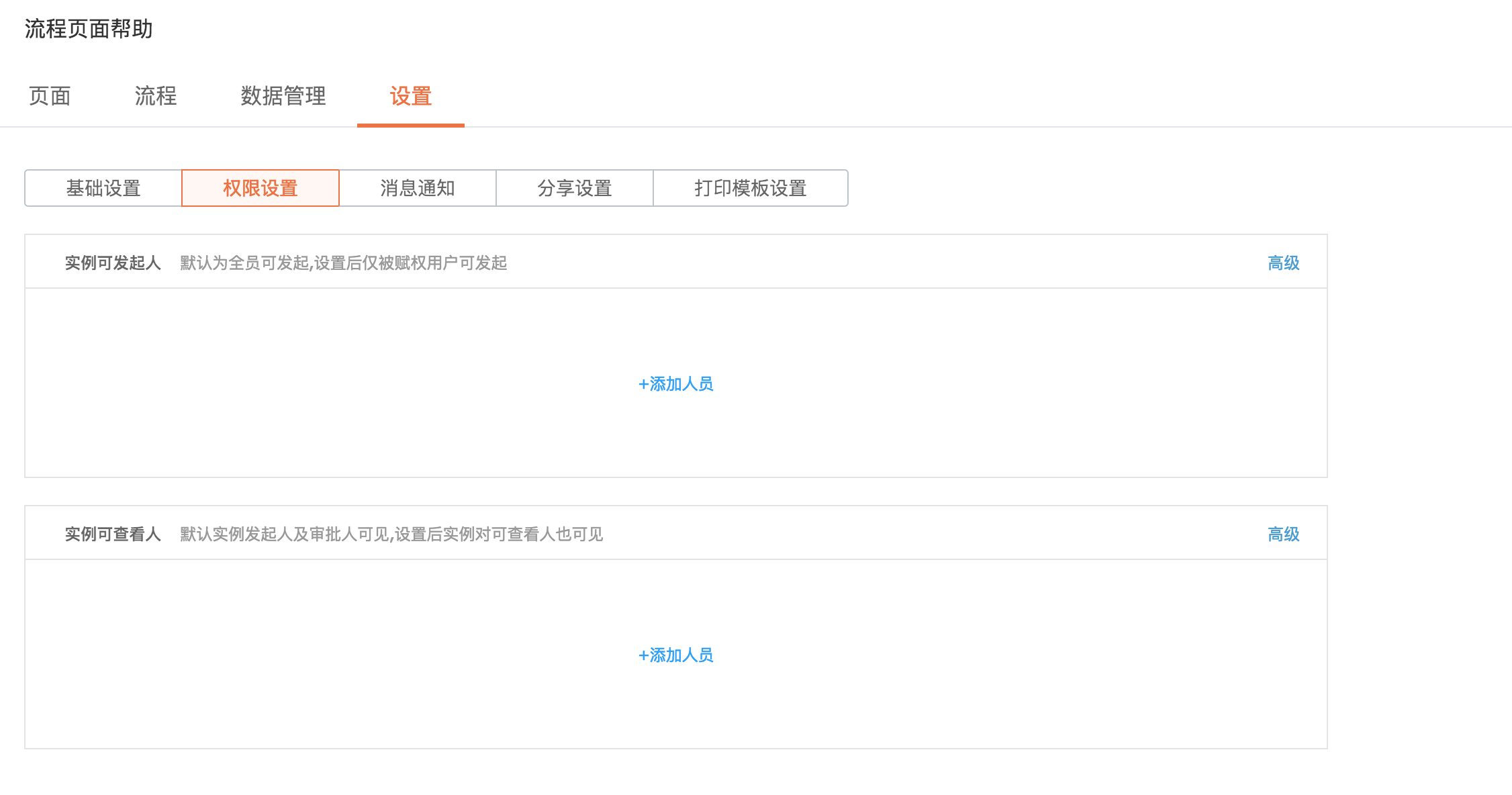
Task: Click 高级 link for 实例可查看人
Action: pos(1283,534)
